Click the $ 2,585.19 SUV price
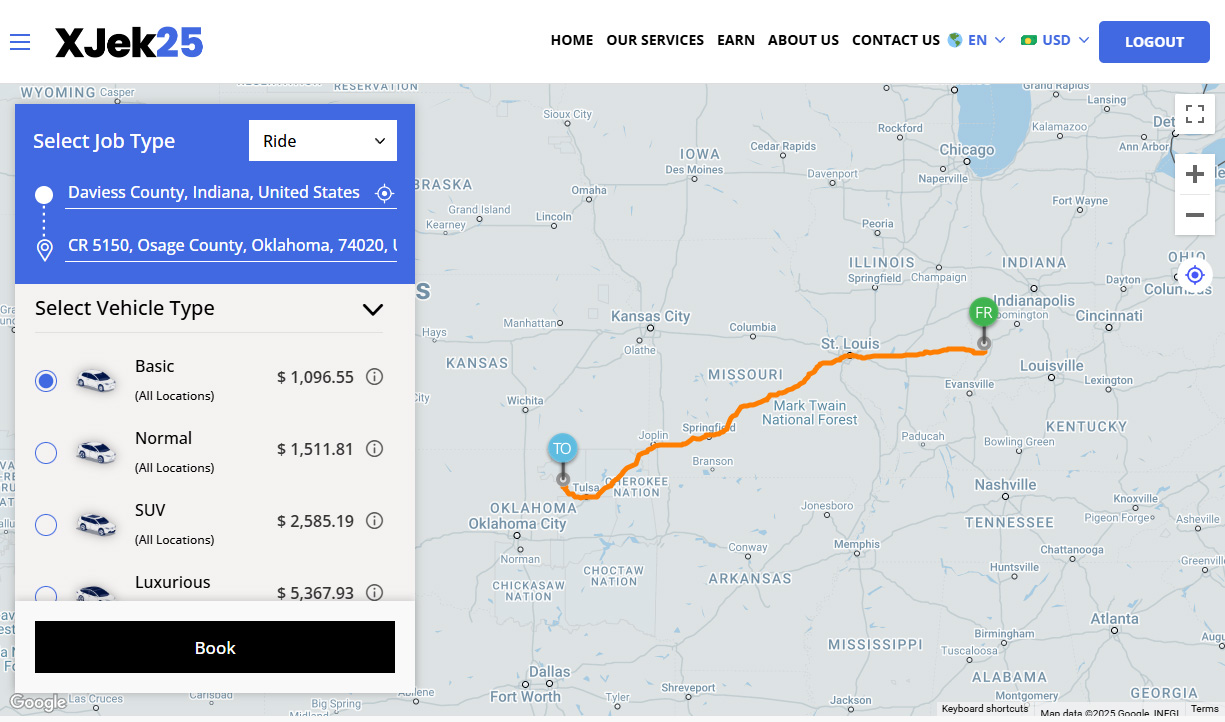Viewport: 1225px width, 722px height. click(x=315, y=521)
